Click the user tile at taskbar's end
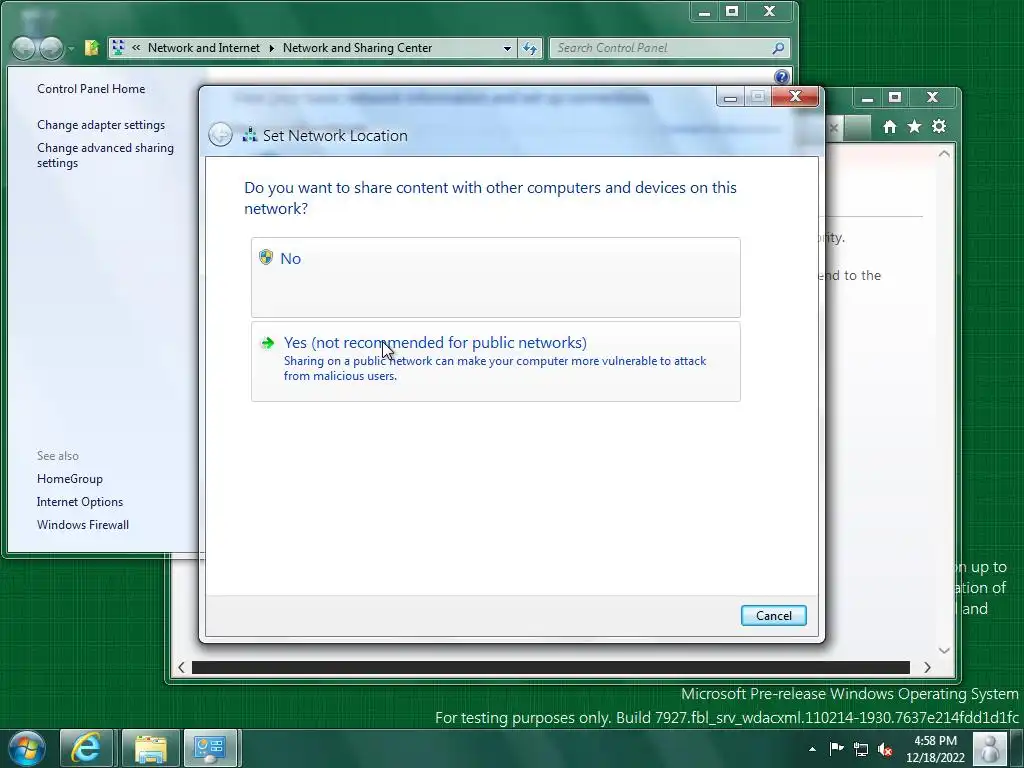 coord(989,748)
